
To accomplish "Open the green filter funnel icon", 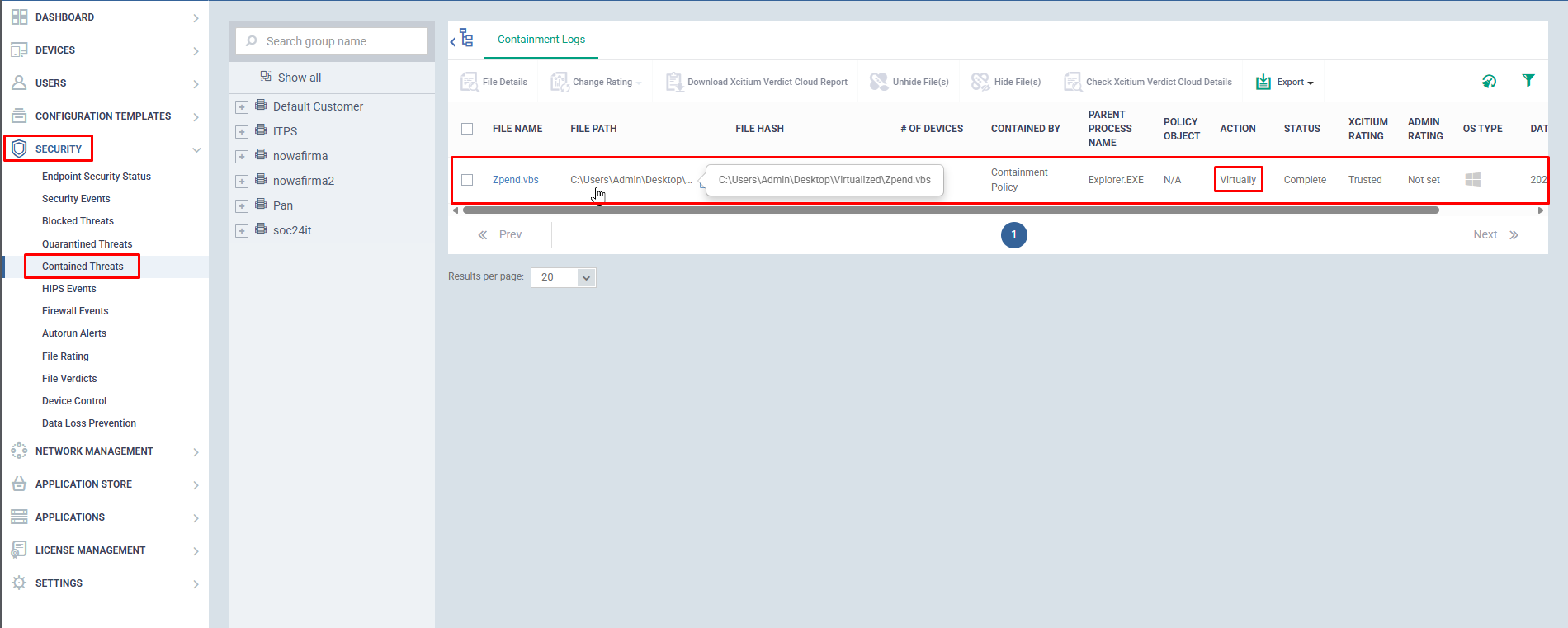I will [x=1528, y=81].
